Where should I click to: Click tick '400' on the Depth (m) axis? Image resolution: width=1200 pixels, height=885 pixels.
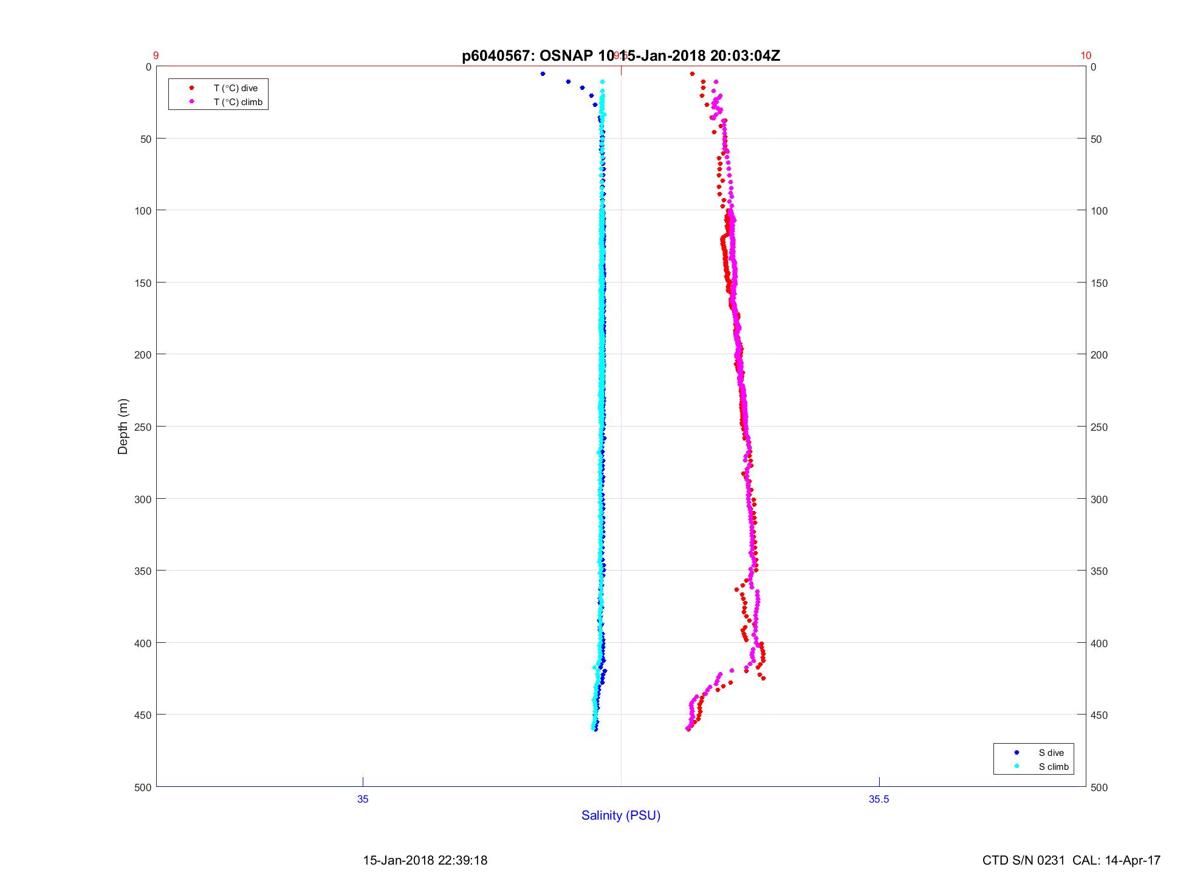141,643
